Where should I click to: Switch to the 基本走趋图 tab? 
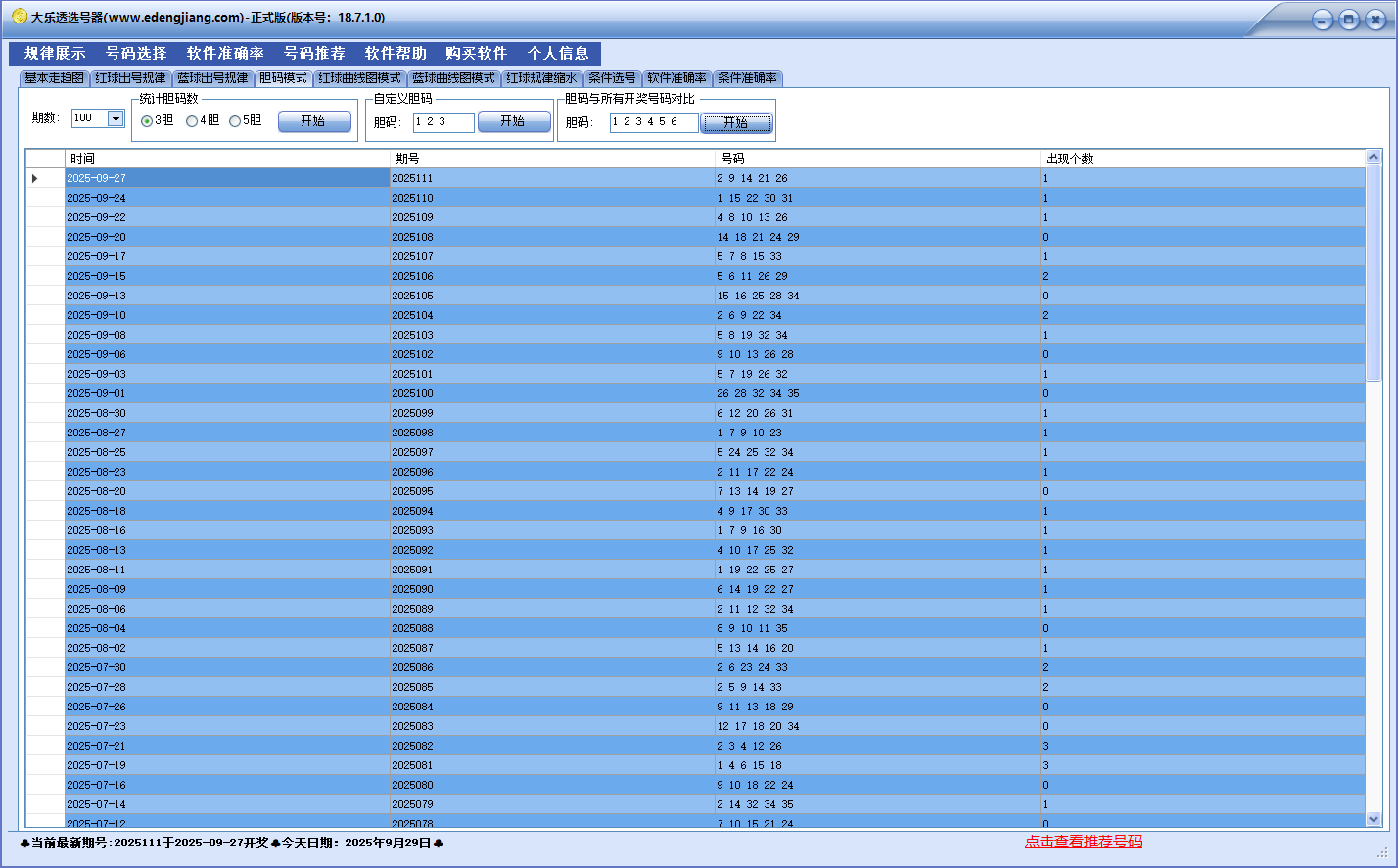pyautogui.click(x=54, y=78)
